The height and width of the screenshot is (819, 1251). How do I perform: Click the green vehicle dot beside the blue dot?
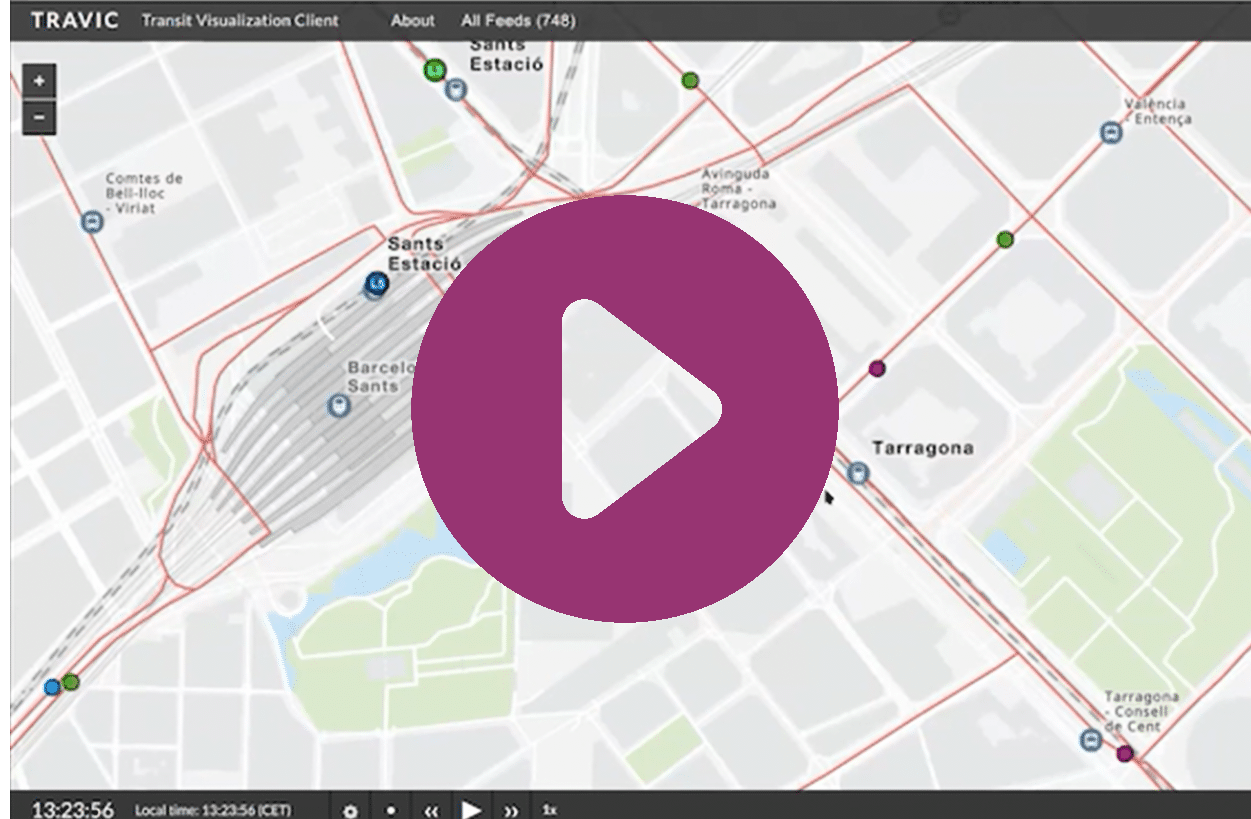click(70, 682)
